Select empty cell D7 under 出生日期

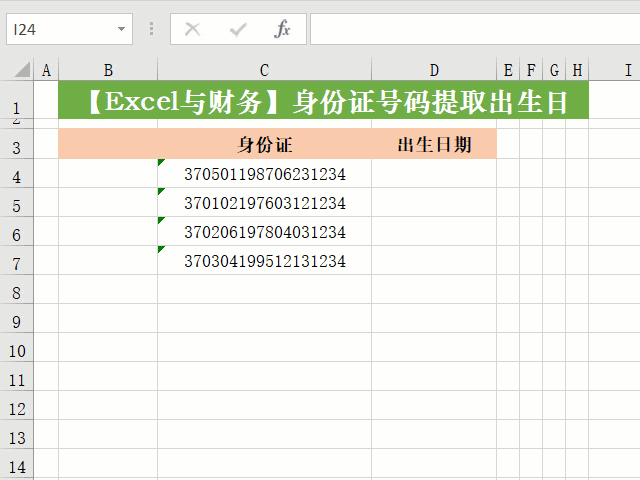coord(434,261)
